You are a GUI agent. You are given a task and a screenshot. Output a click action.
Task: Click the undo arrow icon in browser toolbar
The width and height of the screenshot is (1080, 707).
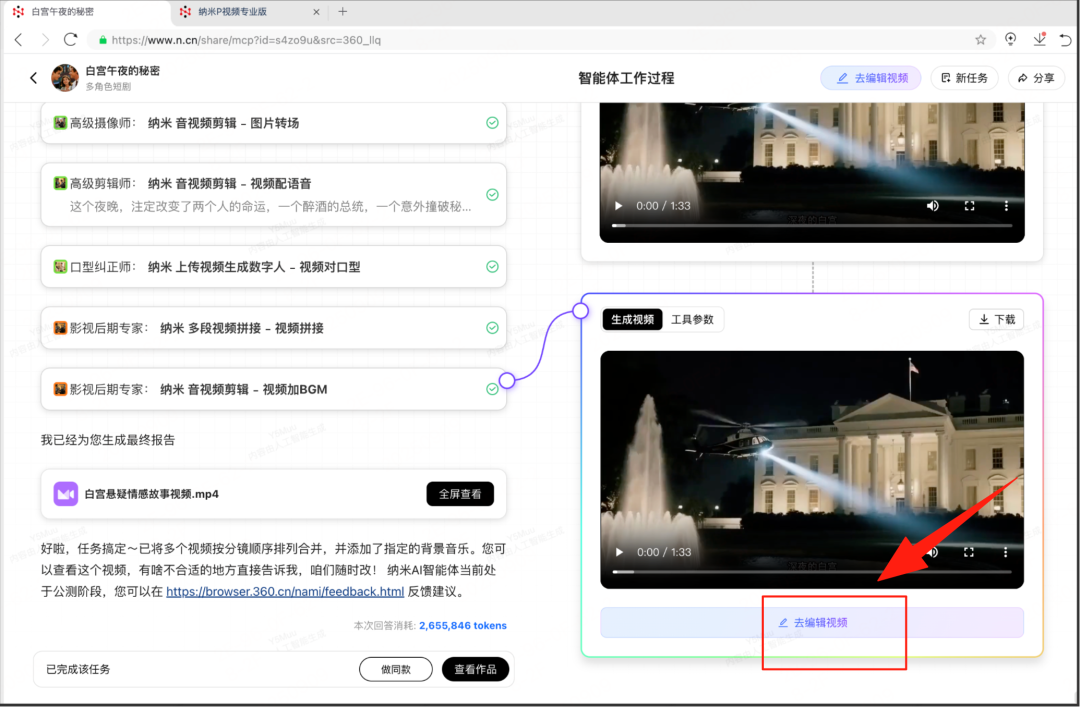point(1066,40)
